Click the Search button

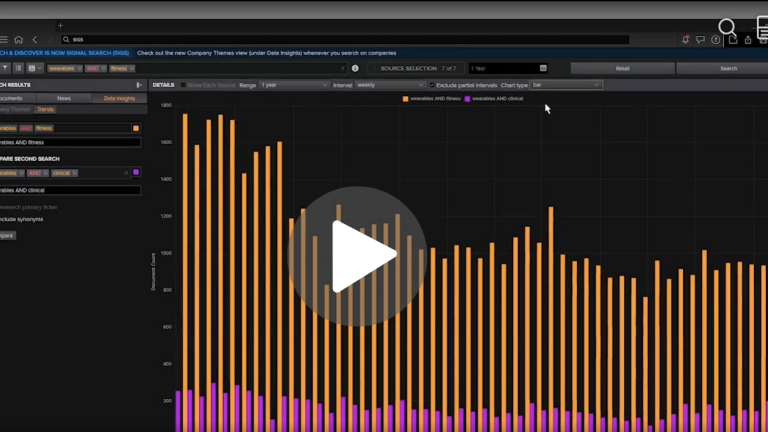[x=728, y=68]
